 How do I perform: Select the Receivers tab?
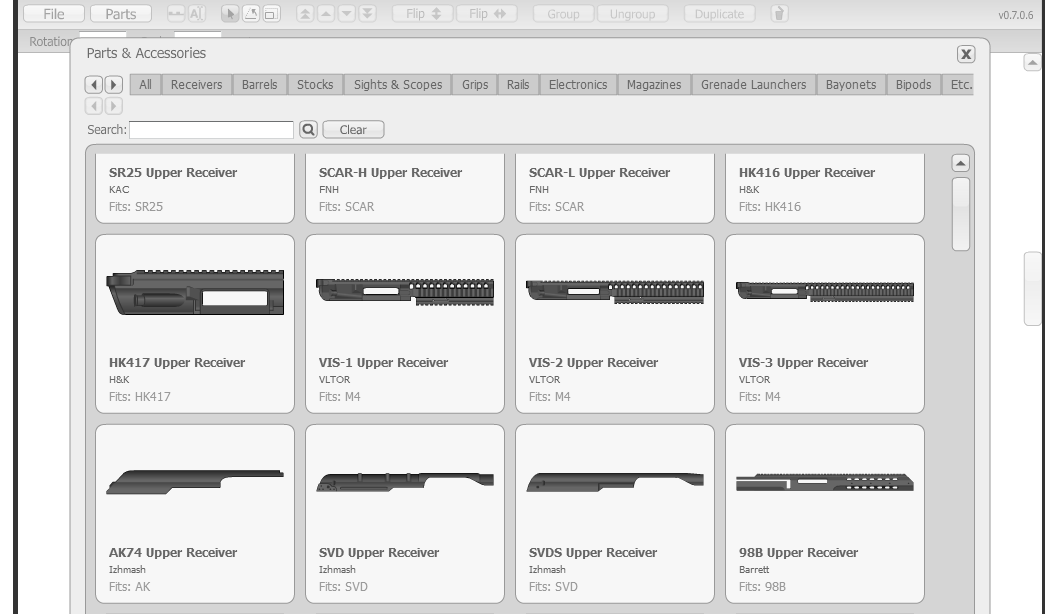pyautogui.click(x=197, y=85)
